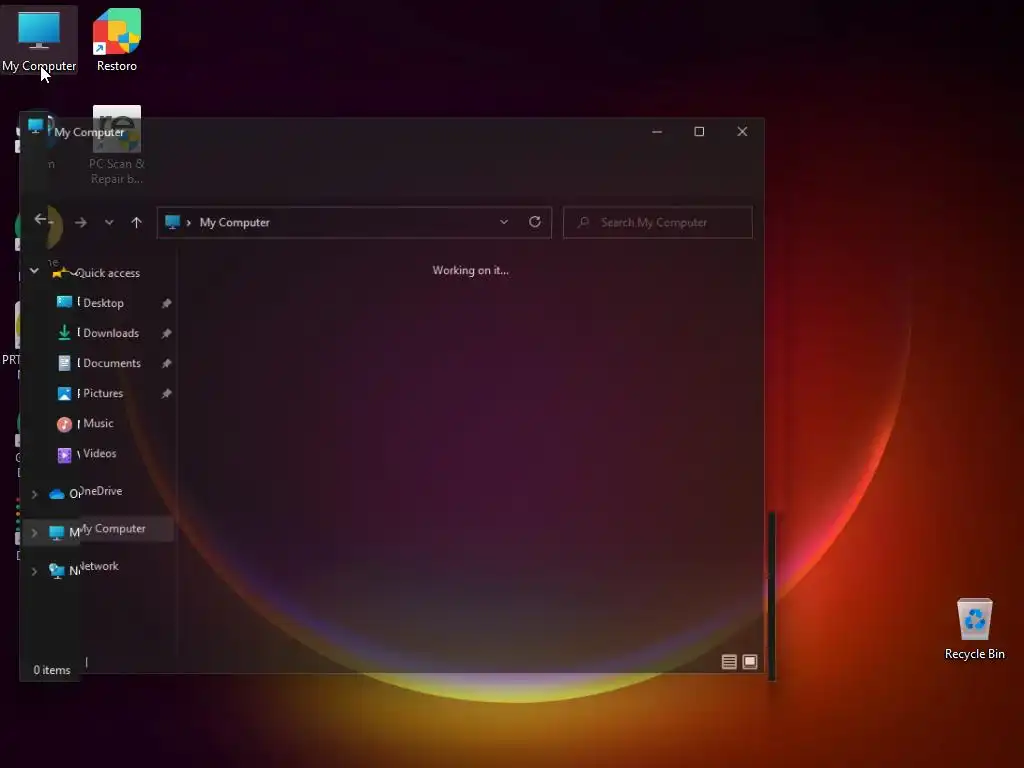Screen dimensions: 1024x768
Task: Minimize the My Computer window
Action: point(657,132)
